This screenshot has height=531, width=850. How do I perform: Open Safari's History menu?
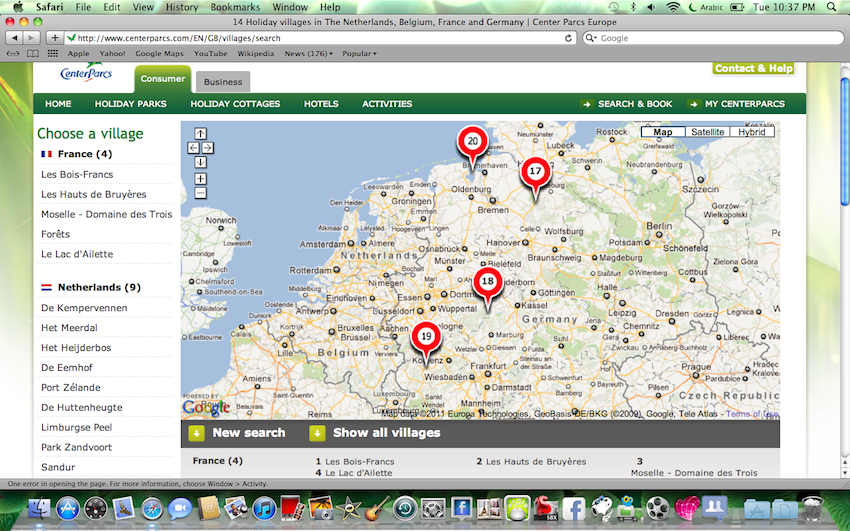pos(182,7)
